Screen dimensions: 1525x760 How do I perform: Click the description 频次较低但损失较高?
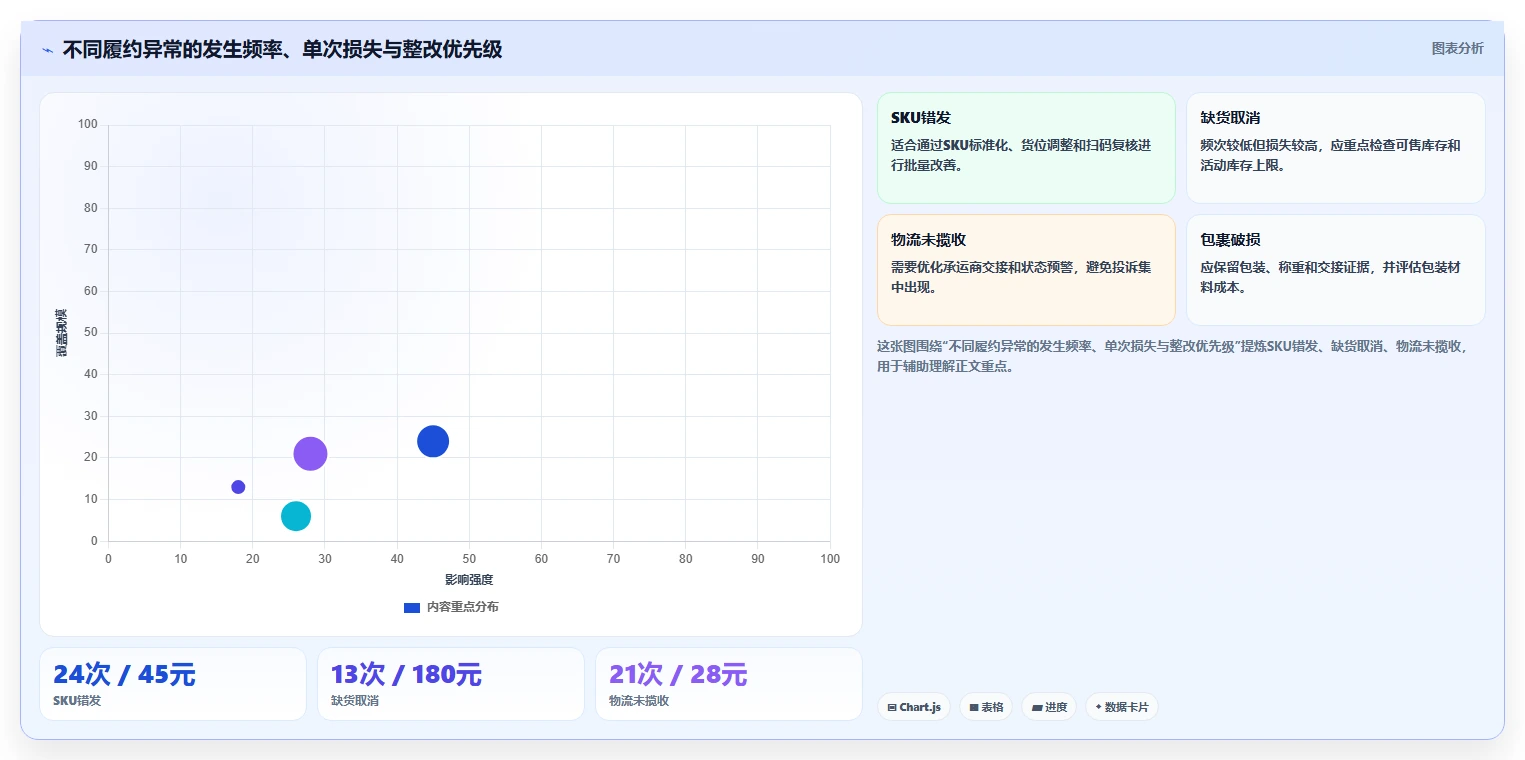coord(1331,155)
